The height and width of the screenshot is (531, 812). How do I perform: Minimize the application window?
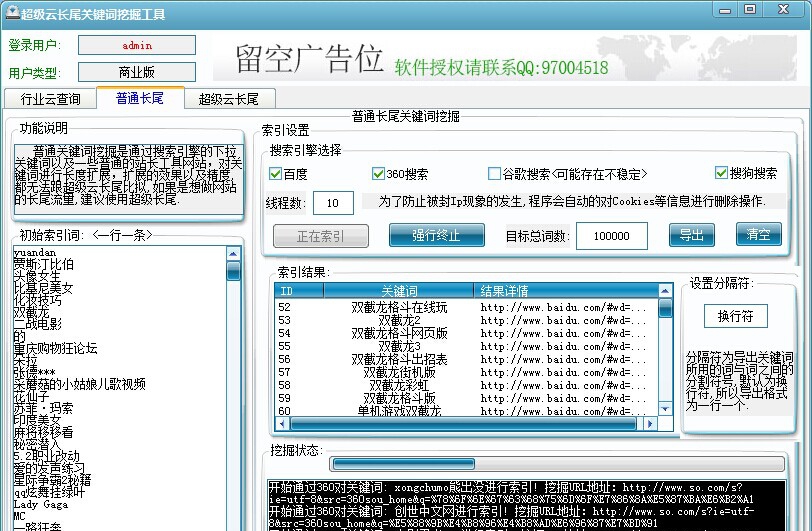[725, 10]
